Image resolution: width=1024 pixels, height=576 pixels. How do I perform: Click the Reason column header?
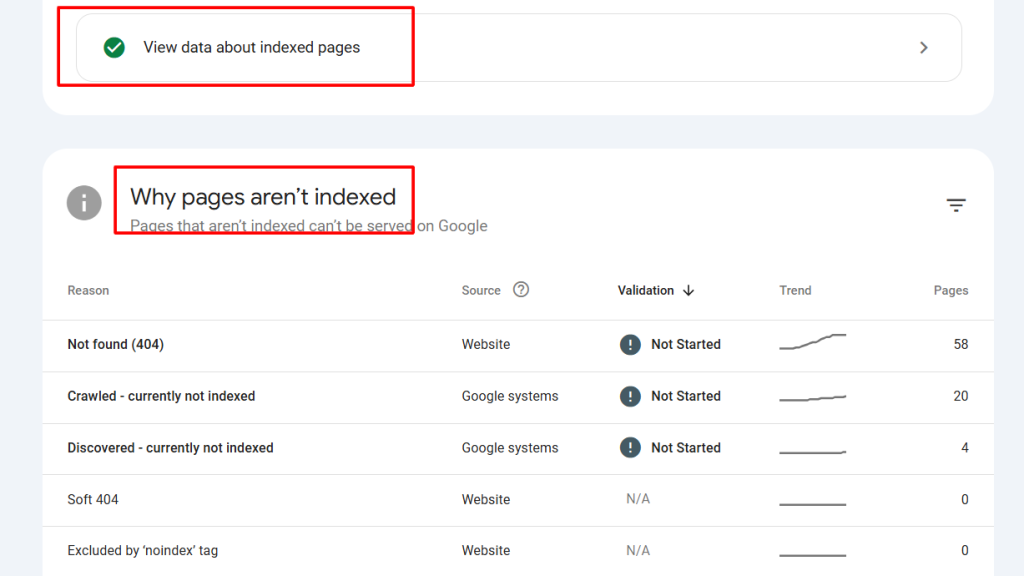coord(88,290)
